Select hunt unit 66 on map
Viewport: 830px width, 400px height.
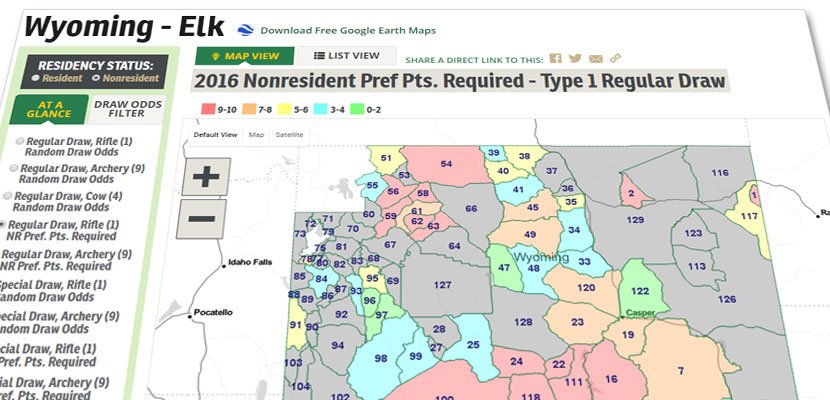[x=471, y=208]
